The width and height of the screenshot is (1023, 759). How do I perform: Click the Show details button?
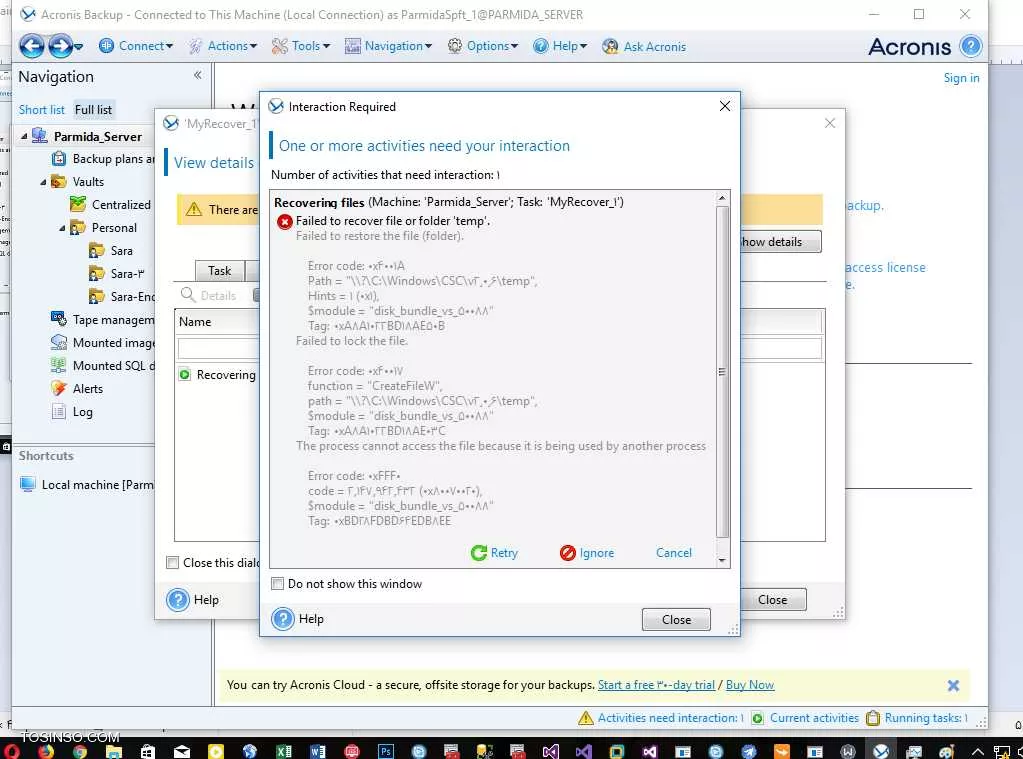(x=780, y=241)
